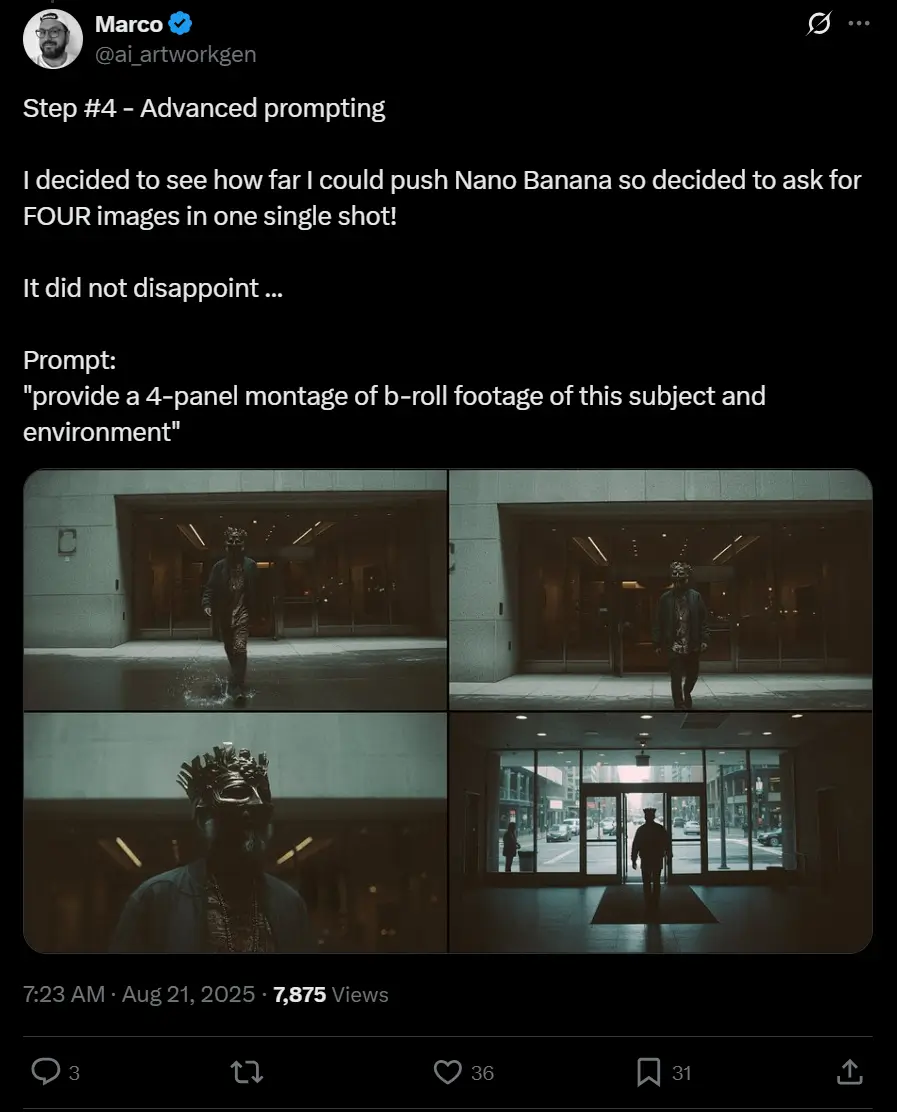Open the bottom-right lobby doorway image
Screen dimensions: 897x1112
point(661,833)
